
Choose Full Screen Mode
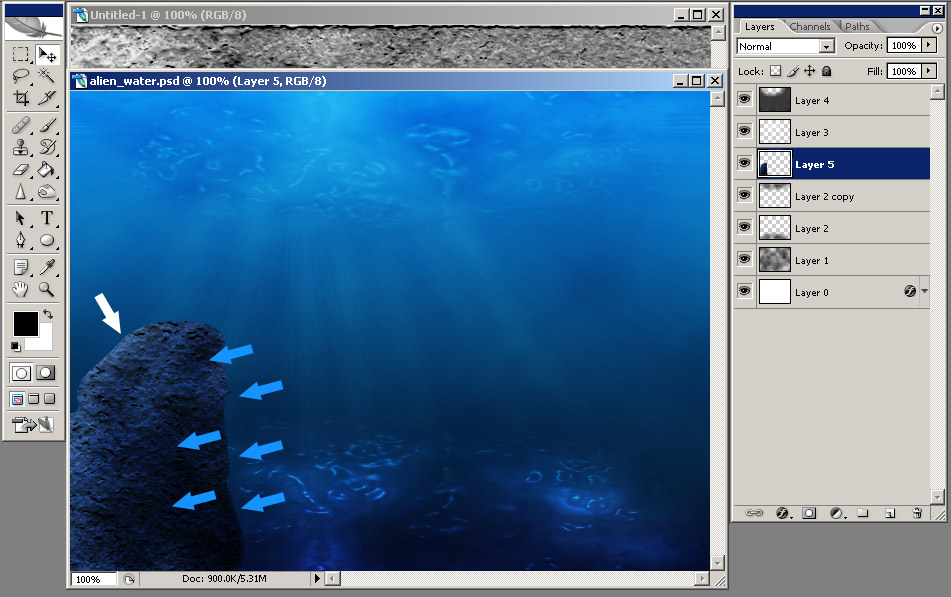coord(50,399)
